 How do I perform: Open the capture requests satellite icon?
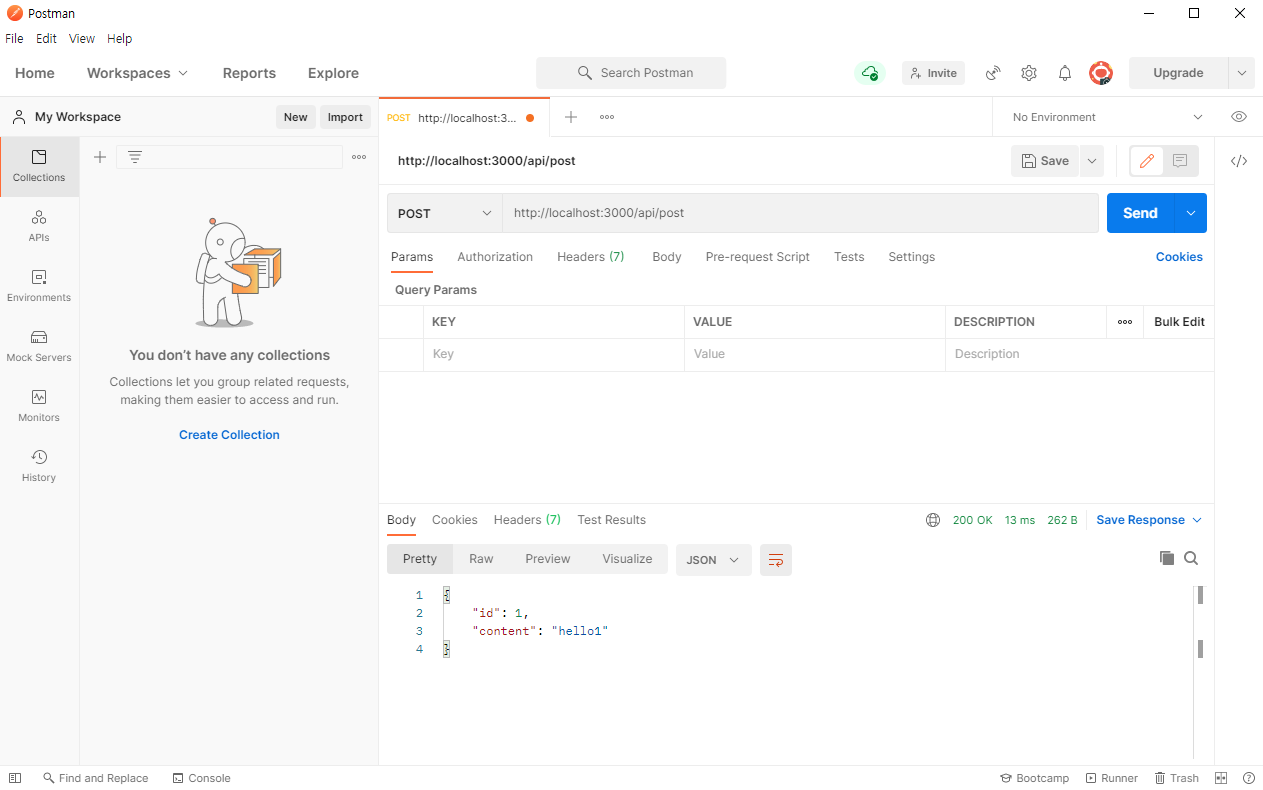coord(993,73)
